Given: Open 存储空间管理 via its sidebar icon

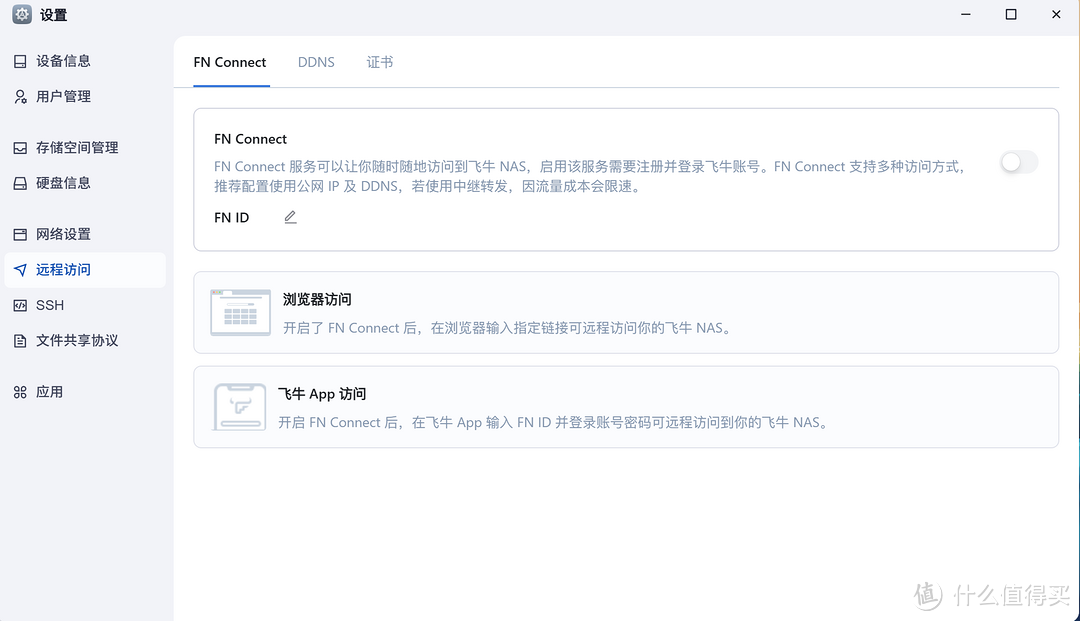Looking at the screenshot, I should (20, 147).
